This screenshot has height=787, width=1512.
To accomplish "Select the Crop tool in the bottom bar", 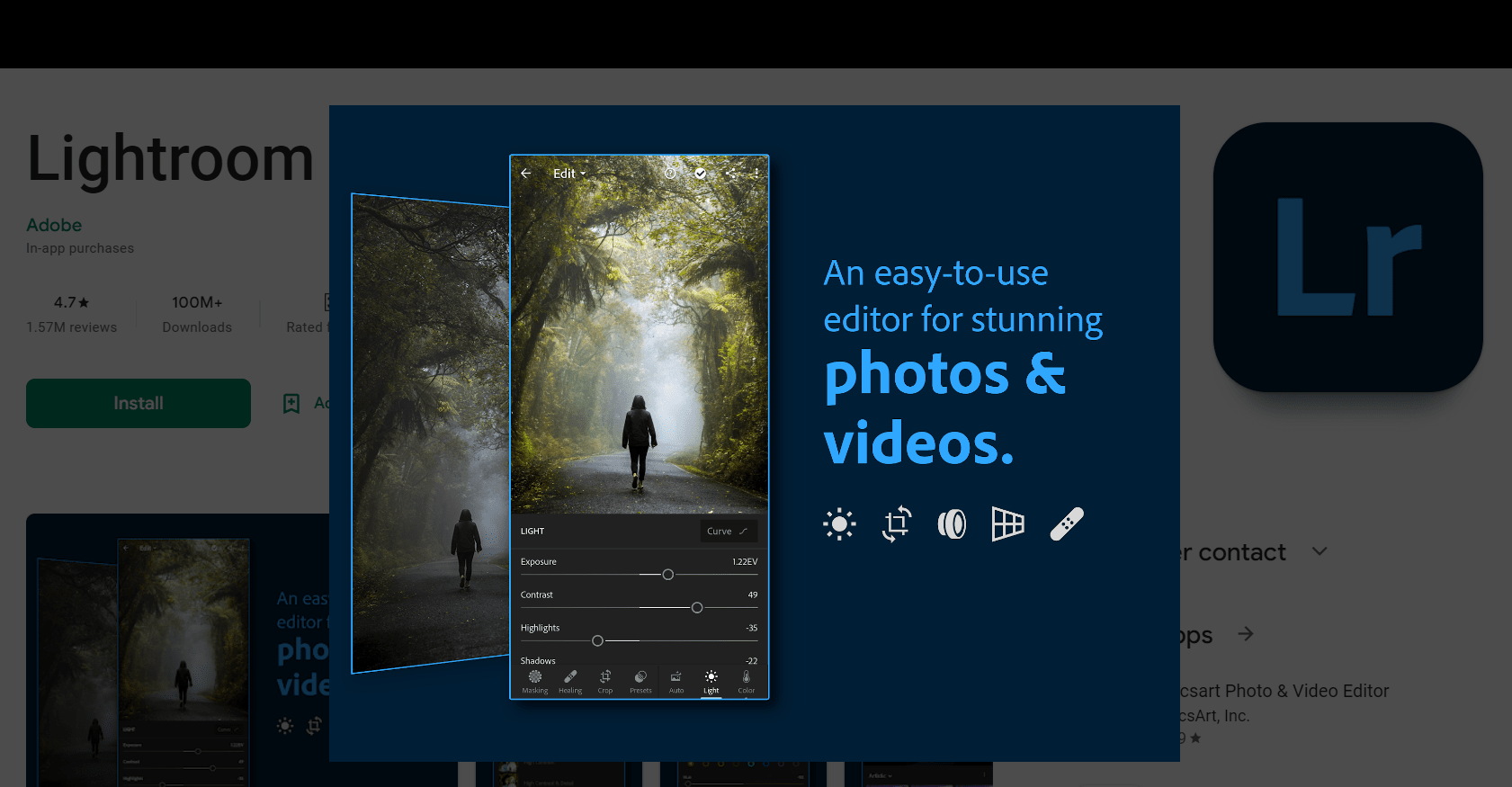I will pyautogui.click(x=605, y=682).
